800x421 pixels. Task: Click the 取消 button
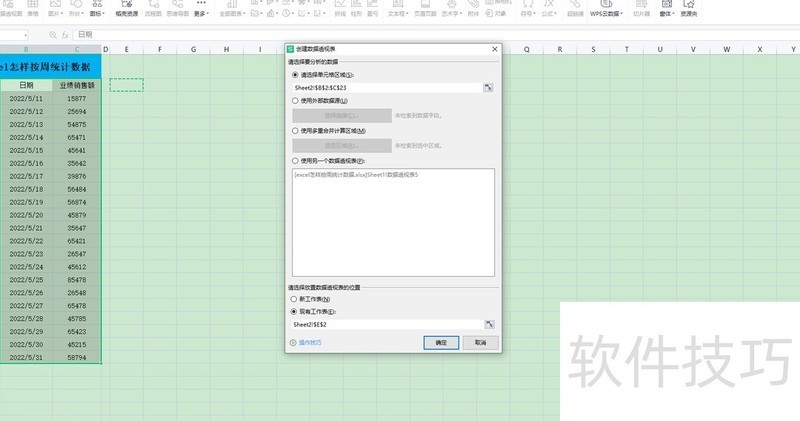coord(480,342)
